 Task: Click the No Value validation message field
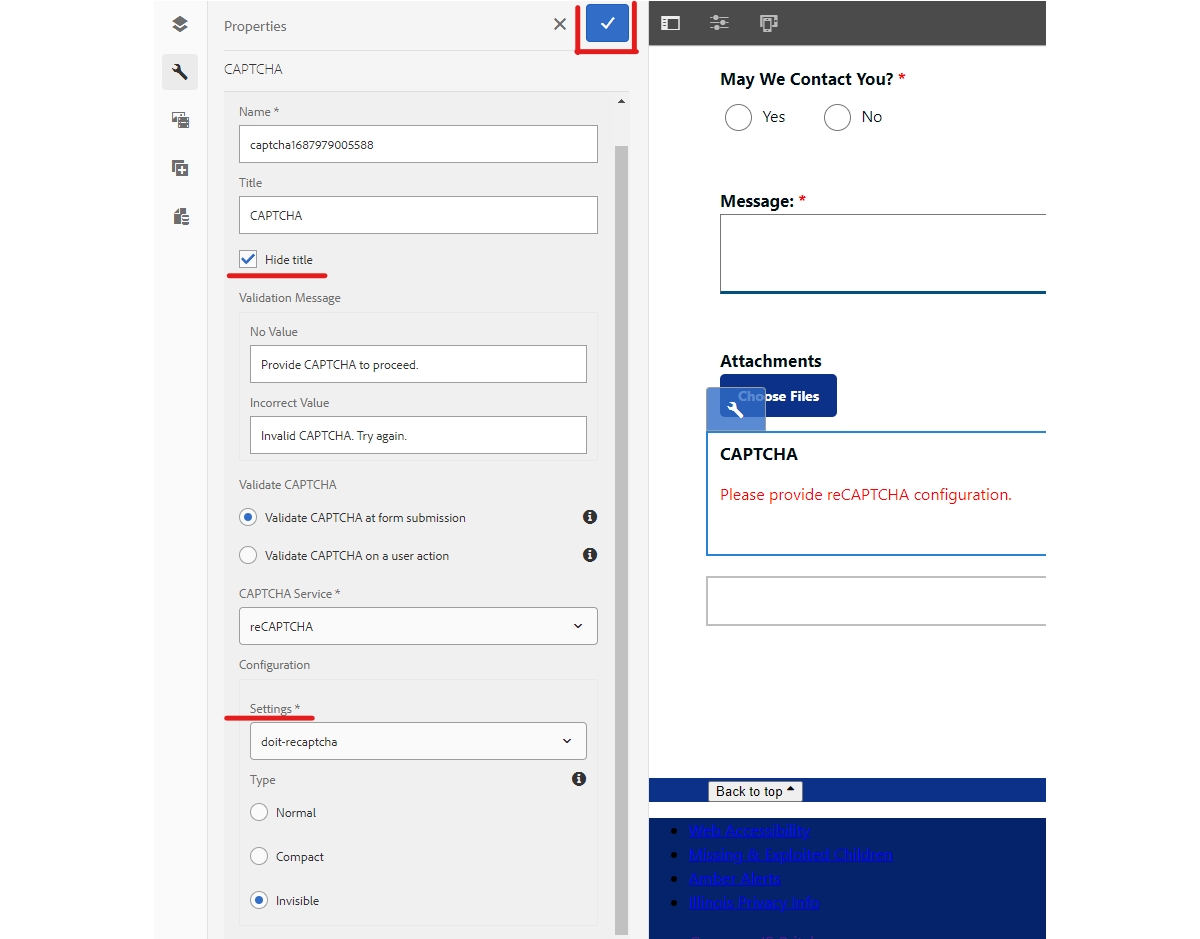(418, 364)
